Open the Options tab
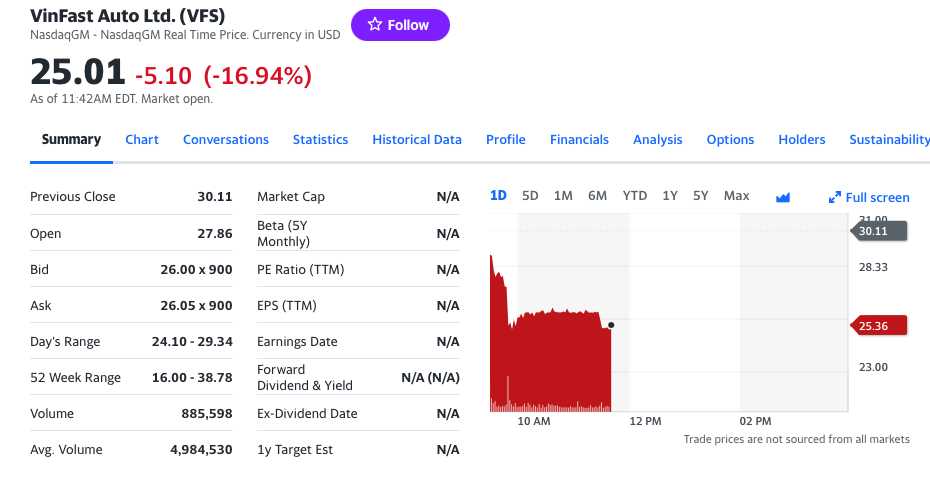Viewport: 930px width, 482px height. [730, 139]
